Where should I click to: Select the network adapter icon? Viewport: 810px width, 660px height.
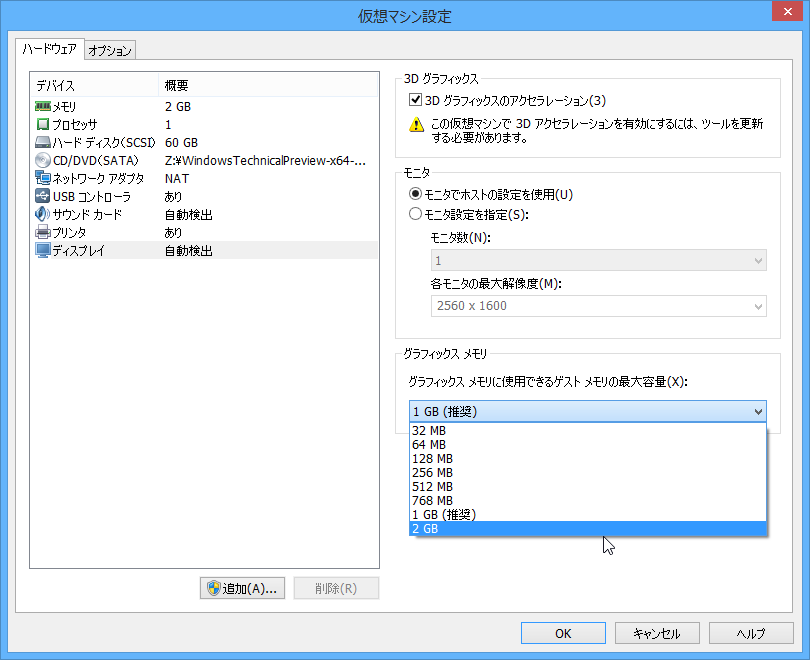pyautogui.click(x=43, y=178)
